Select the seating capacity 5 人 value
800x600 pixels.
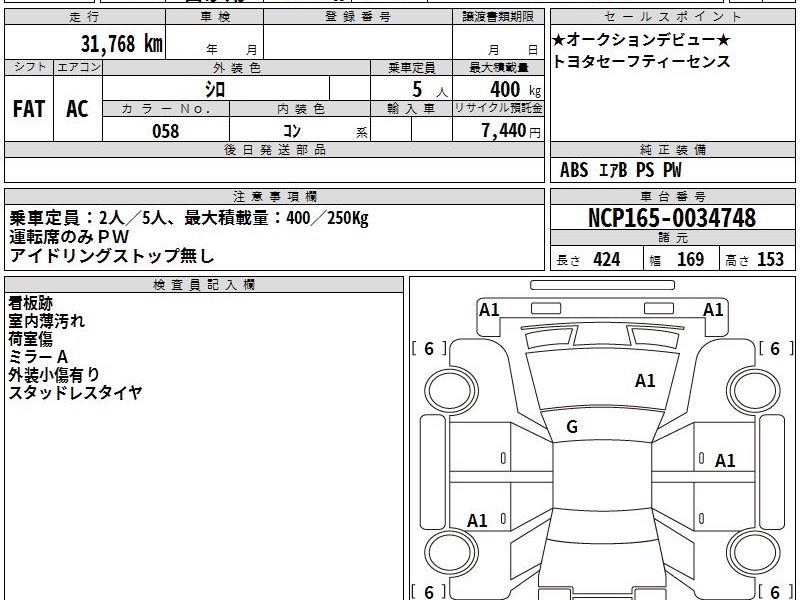tap(430, 90)
